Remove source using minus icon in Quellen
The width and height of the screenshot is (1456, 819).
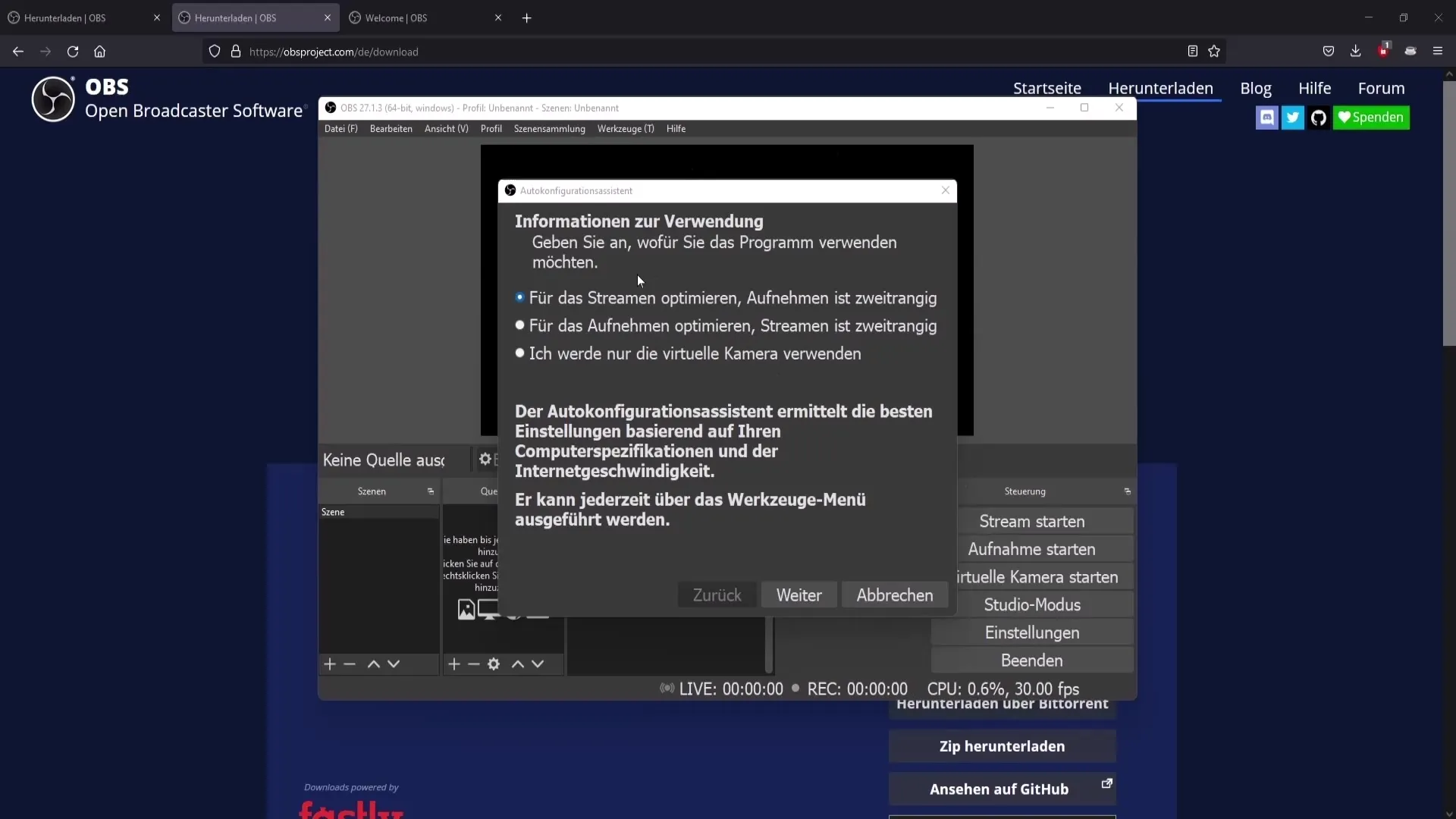coord(474,664)
